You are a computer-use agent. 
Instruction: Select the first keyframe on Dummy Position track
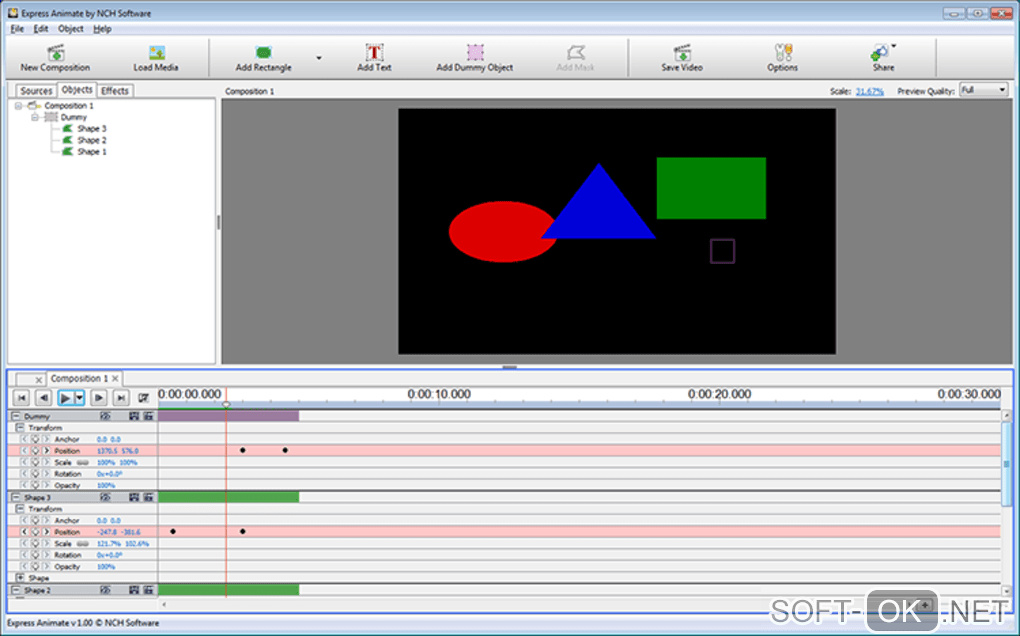pyautogui.click(x=243, y=450)
